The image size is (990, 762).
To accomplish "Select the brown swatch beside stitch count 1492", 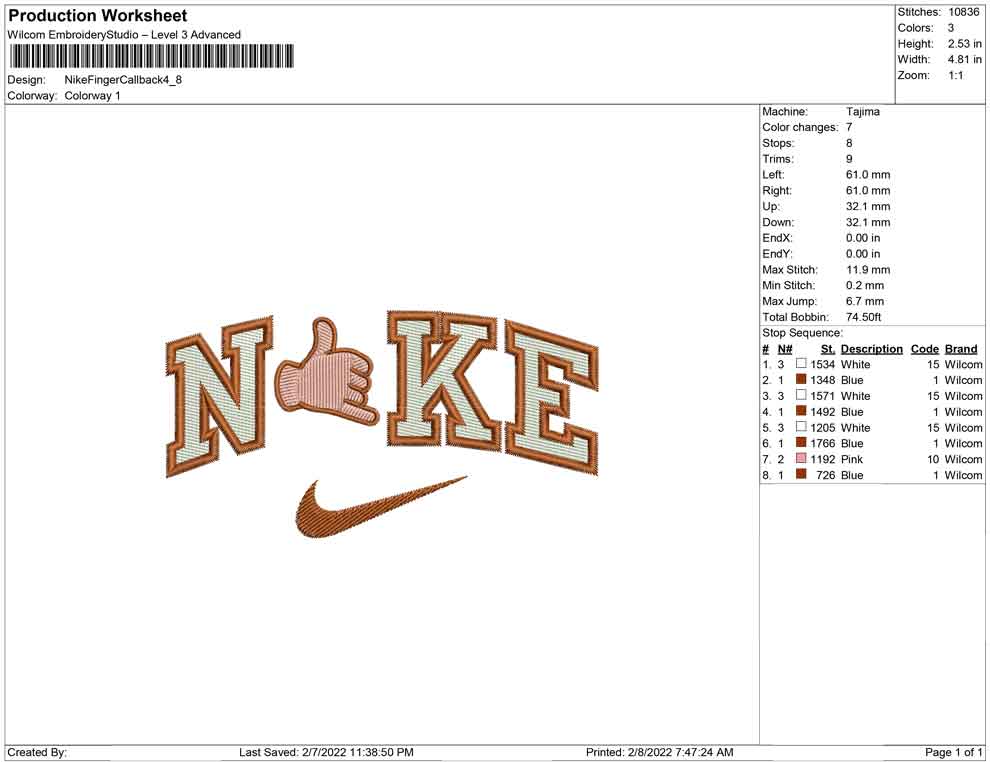I will click(801, 411).
